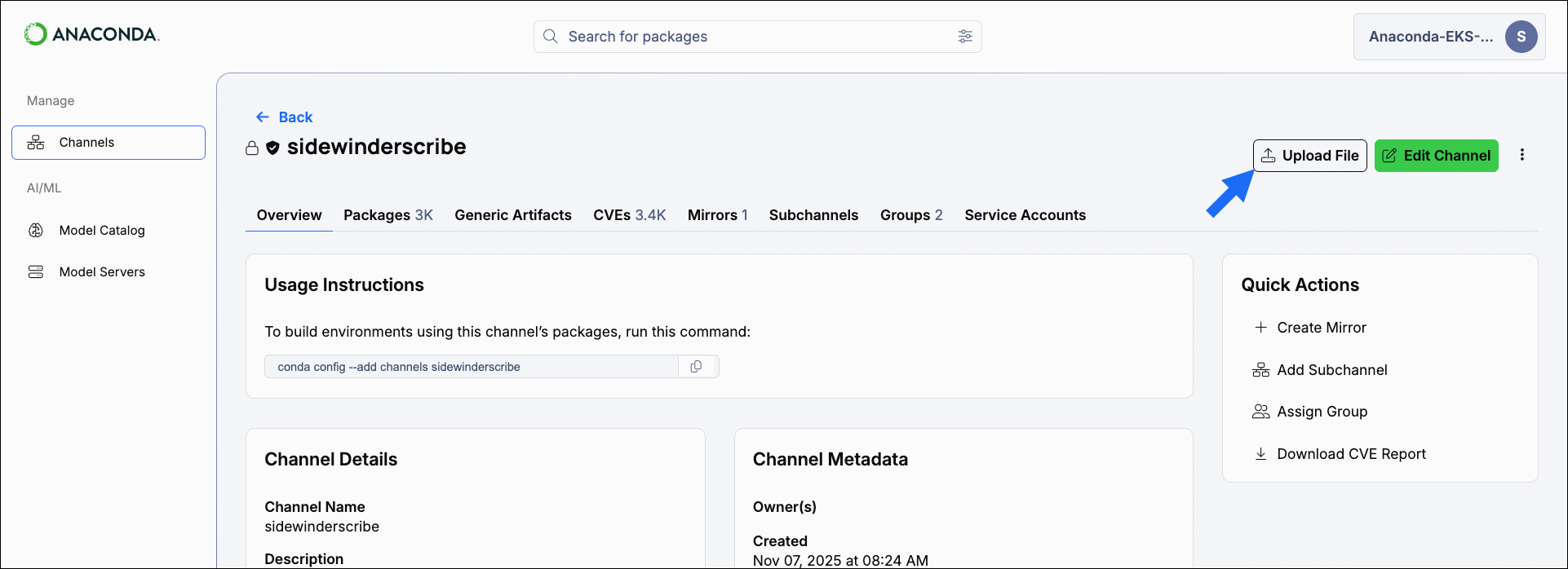Copy the conda config command
The image size is (1568, 569).
click(696, 367)
